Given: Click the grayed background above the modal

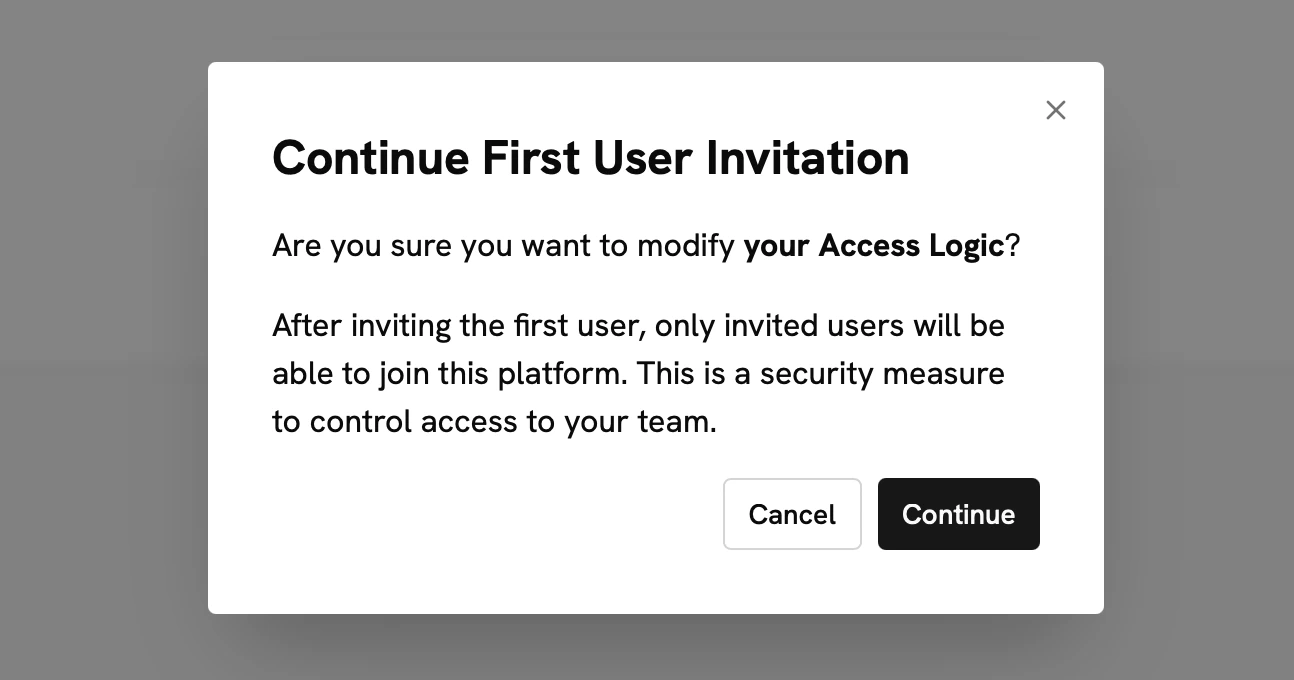Looking at the screenshot, I should coord(647,25).
